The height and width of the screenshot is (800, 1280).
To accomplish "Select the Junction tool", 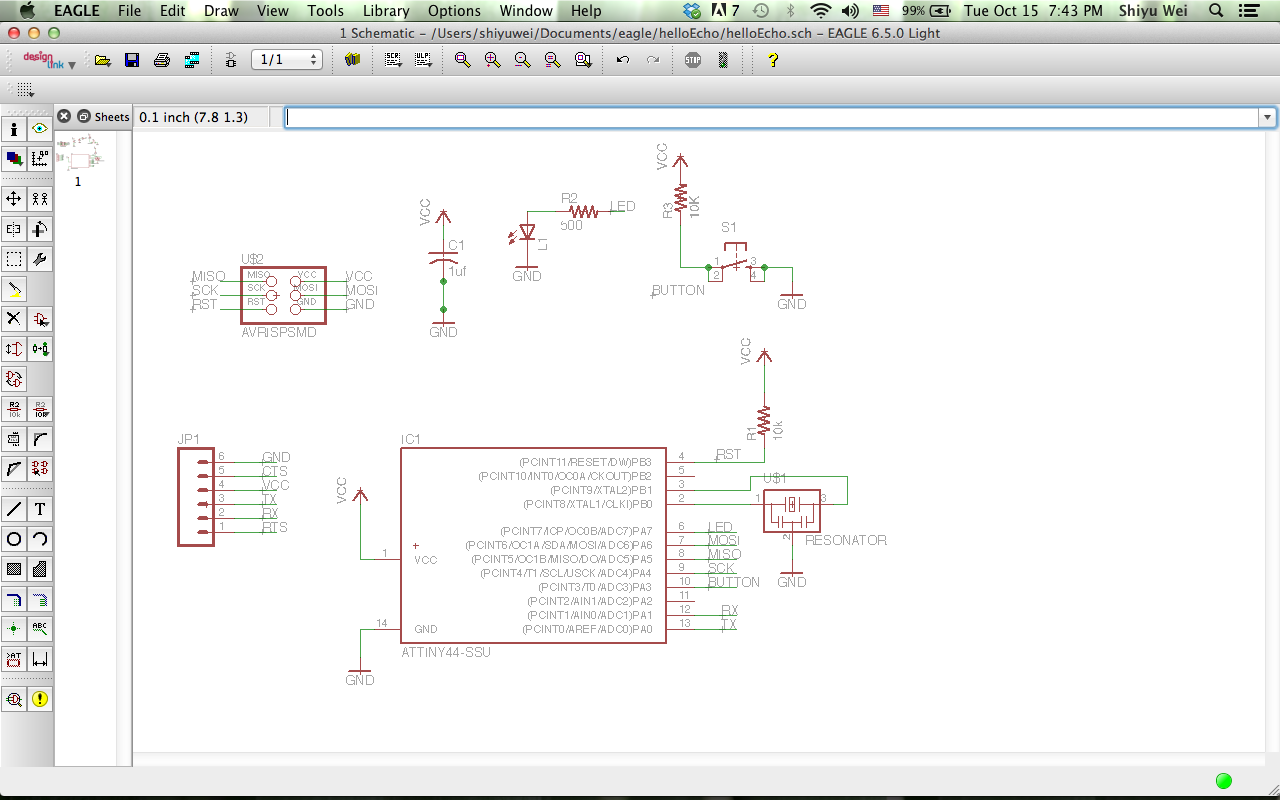I will (14, 629).
